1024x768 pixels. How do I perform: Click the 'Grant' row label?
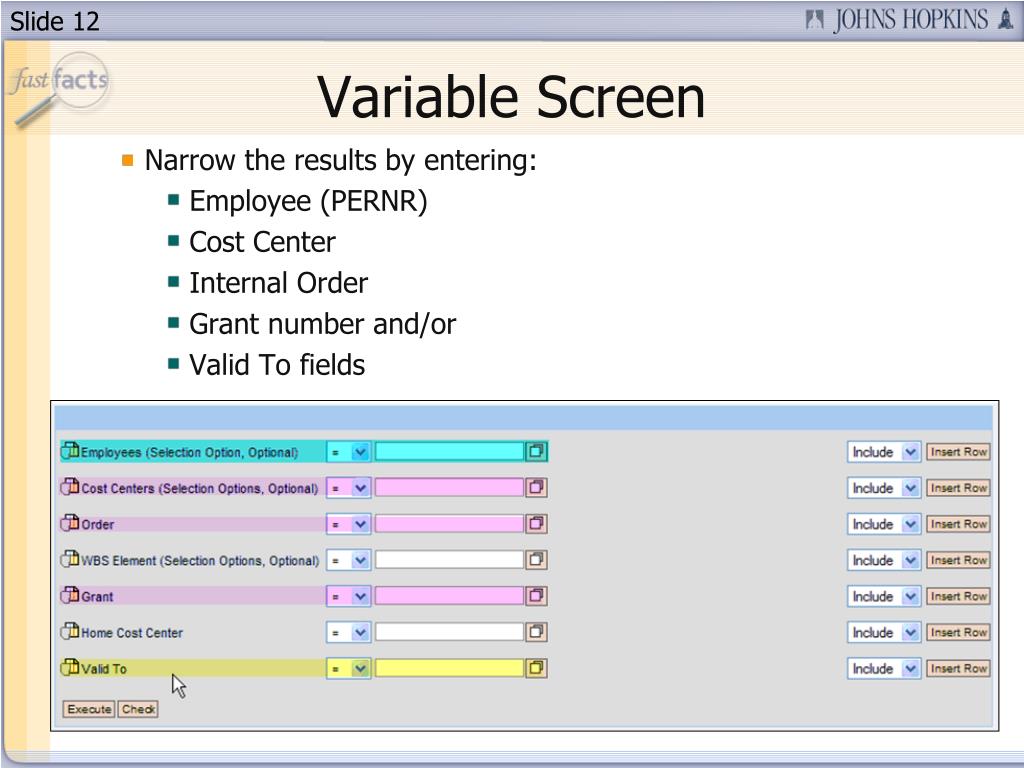pyautogui.click(x=97, y=597)
